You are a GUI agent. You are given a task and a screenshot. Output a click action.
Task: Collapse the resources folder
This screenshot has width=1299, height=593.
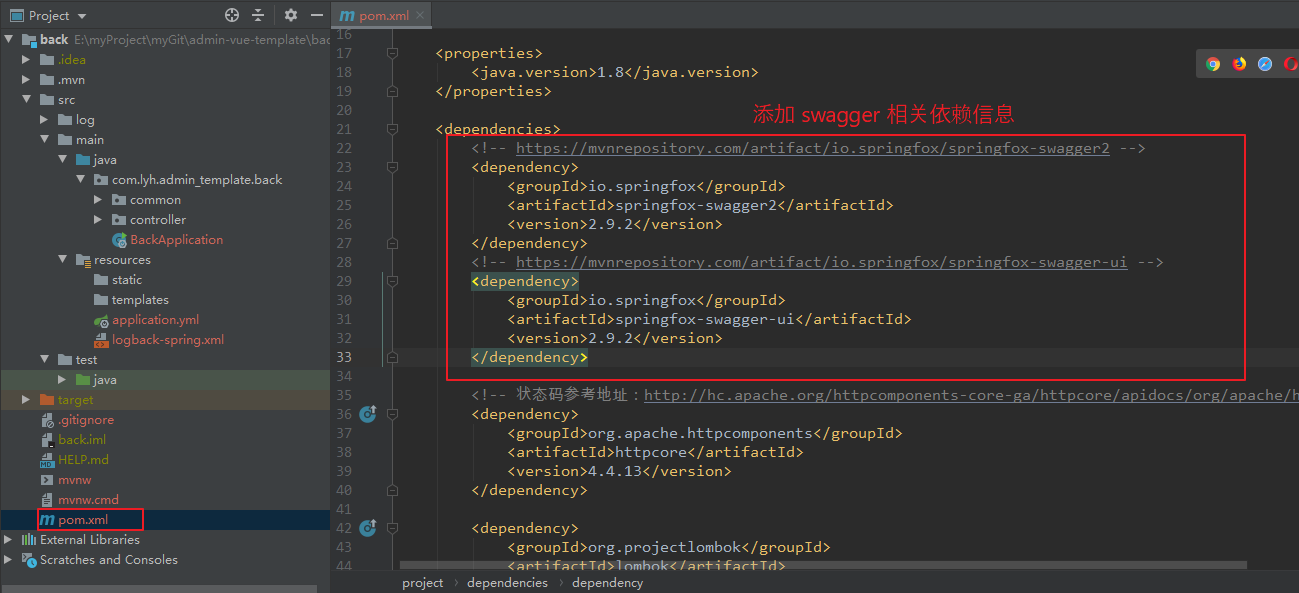(63, 260)
